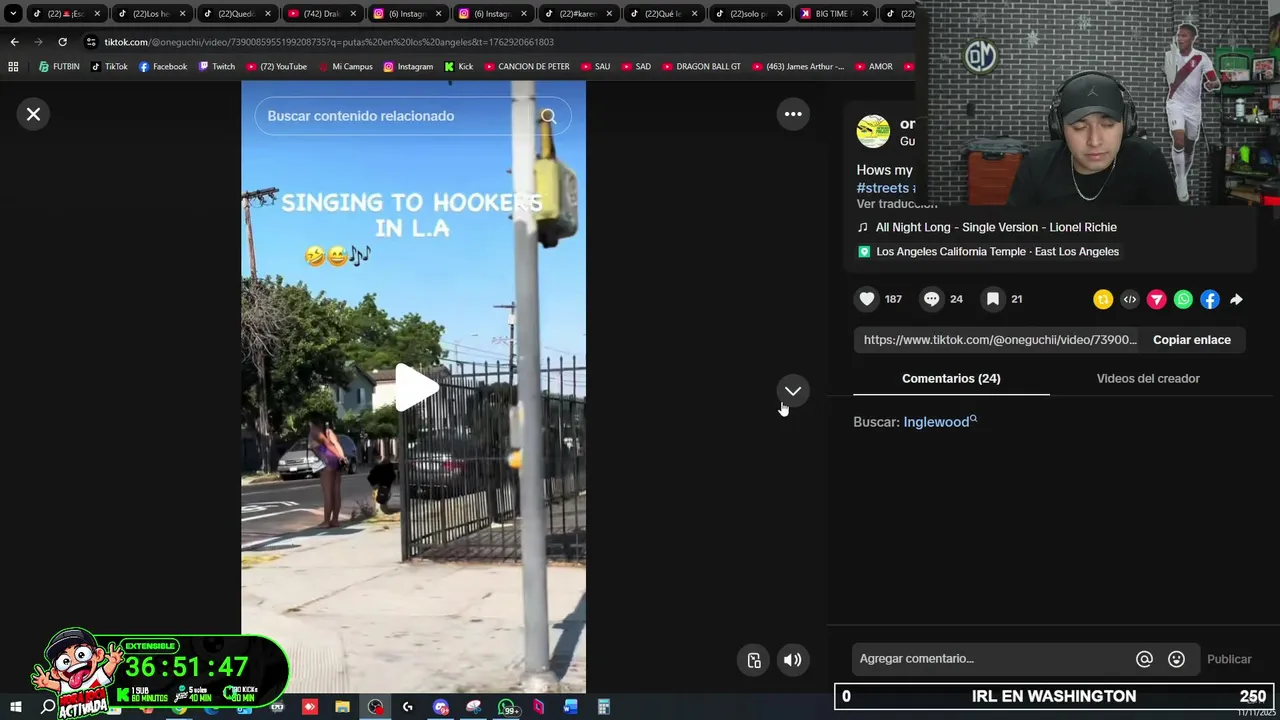1280x720 pixels.
Task: Get embed code with the embed icon
Action: 1130,299
